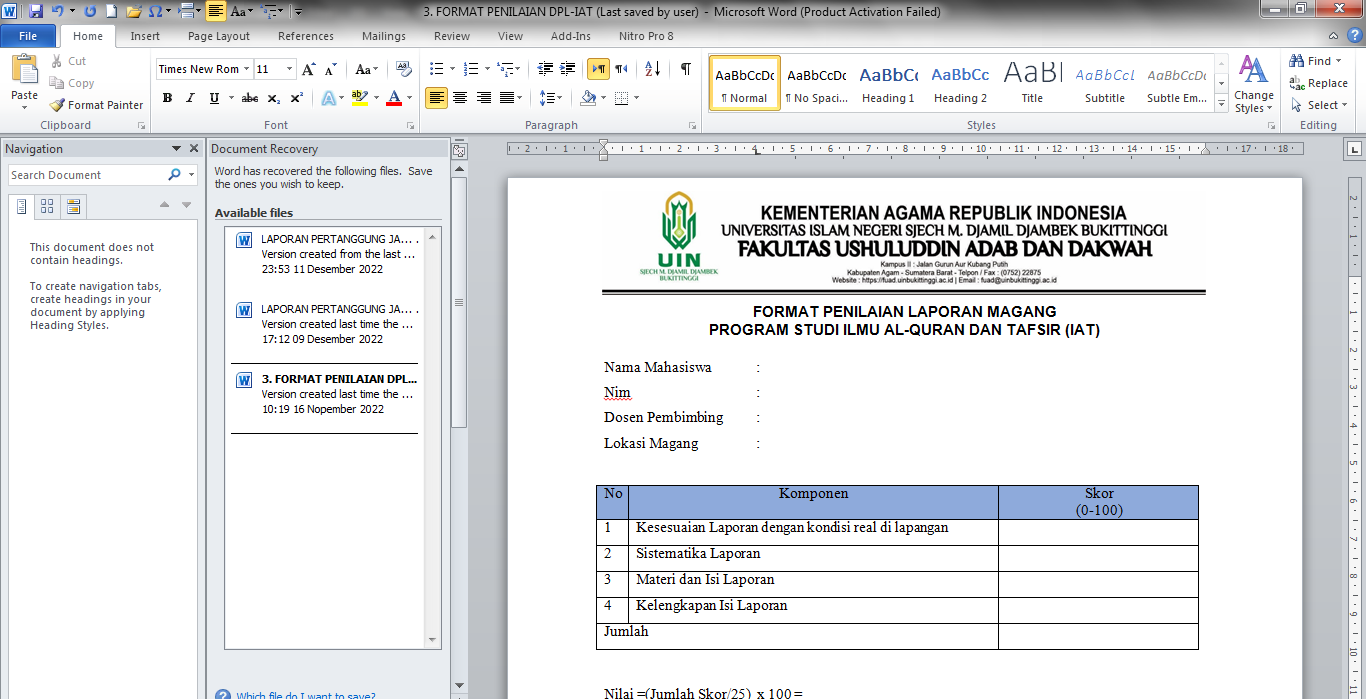Click the Undo icon in Quick Access Toolbar

(x=58, y=11)
